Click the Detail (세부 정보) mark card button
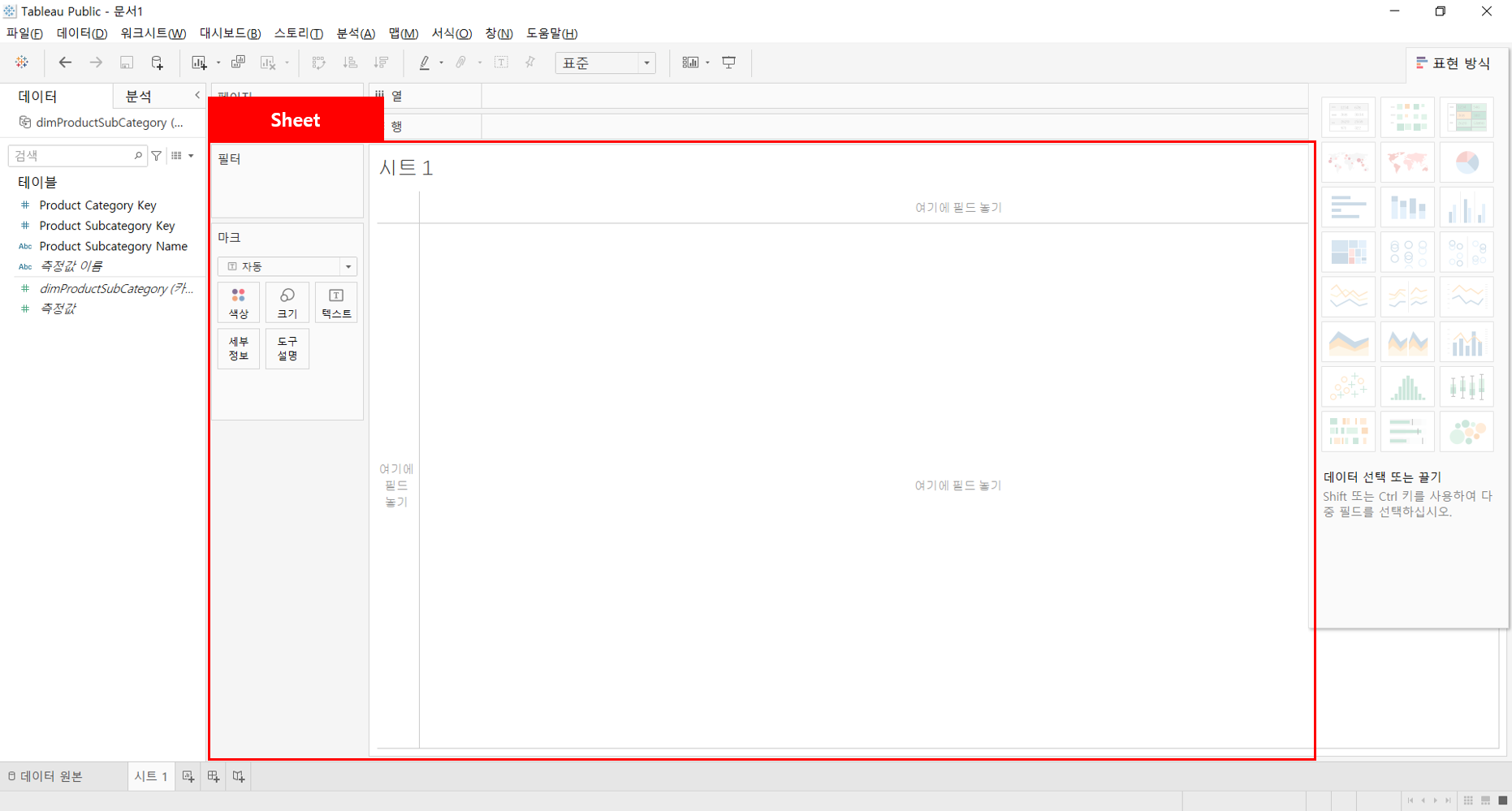This screenshot has width=1512, height=811. pyautogui.click(x=239, y=348)
